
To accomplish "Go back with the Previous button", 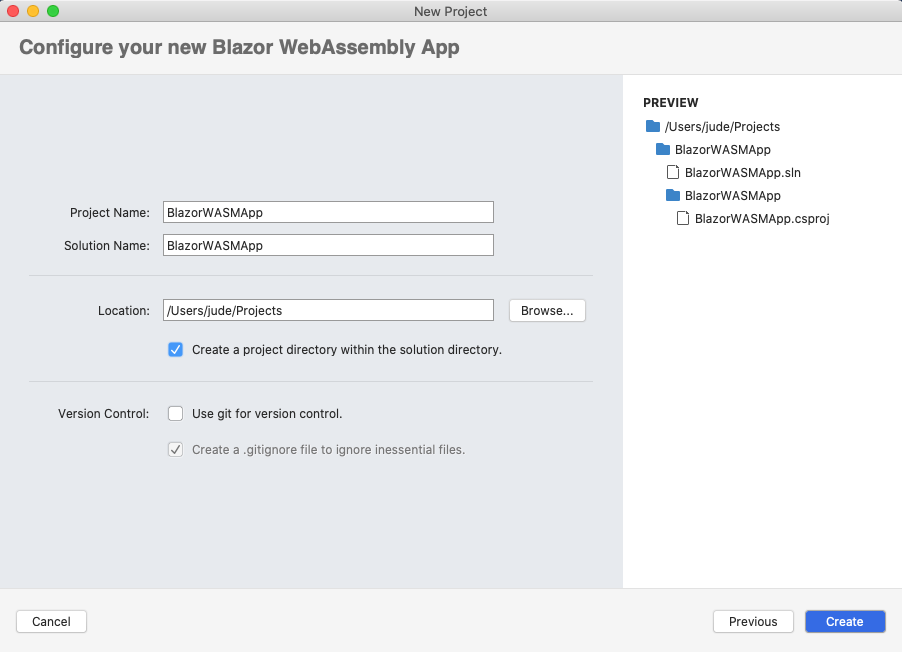I will click(753, 622).
